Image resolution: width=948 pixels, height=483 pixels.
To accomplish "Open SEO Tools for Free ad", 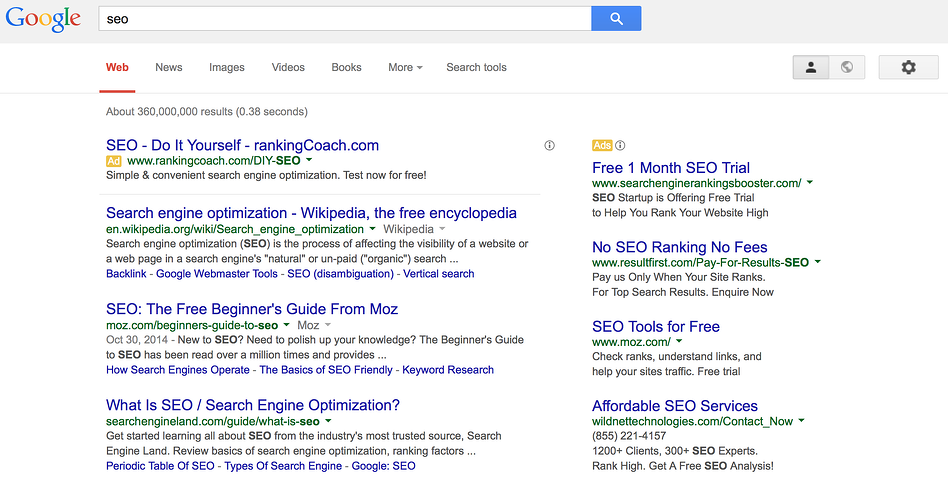I will point(656,326).
